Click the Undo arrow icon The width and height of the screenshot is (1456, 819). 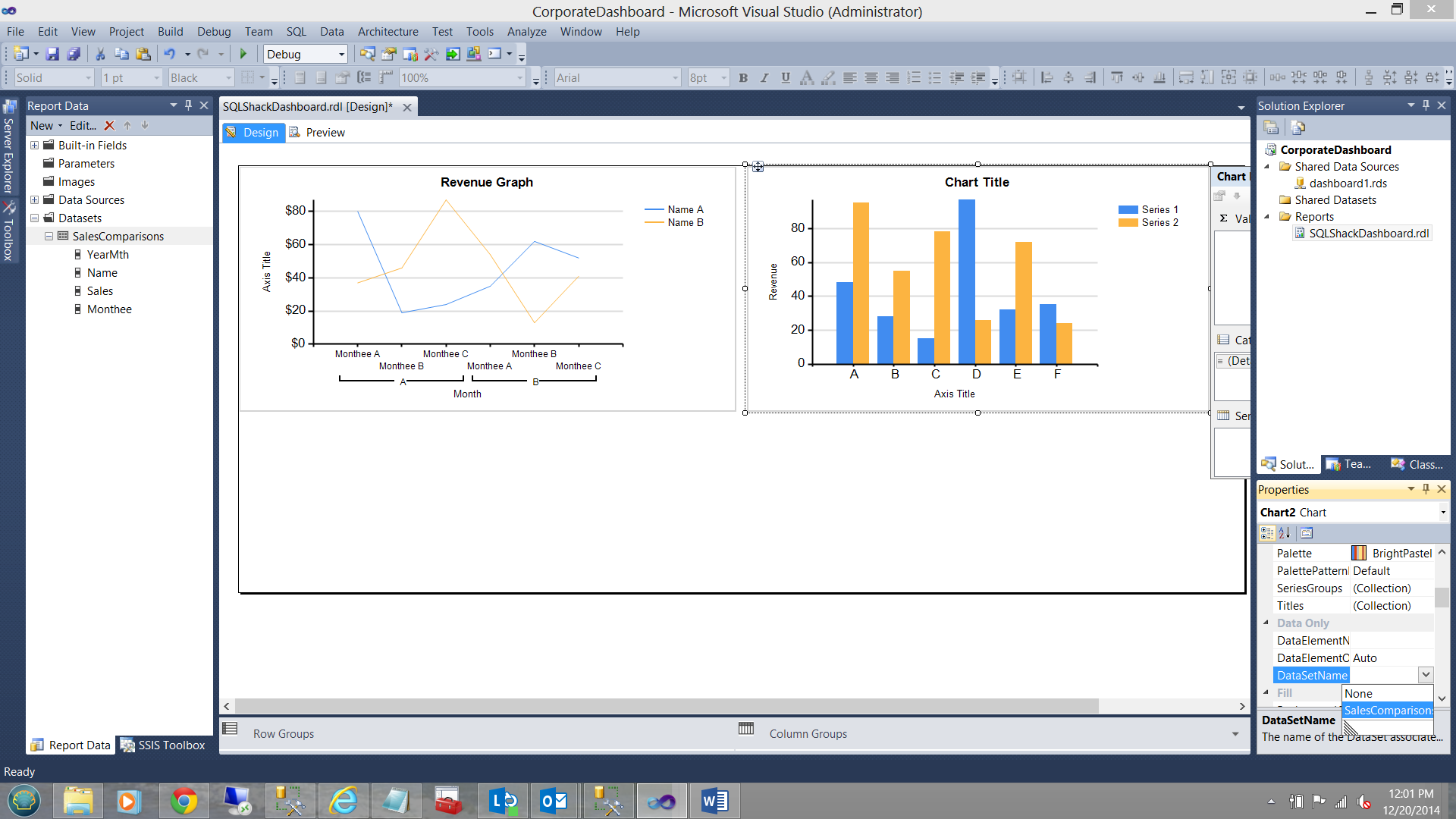(x=169, y=54)
